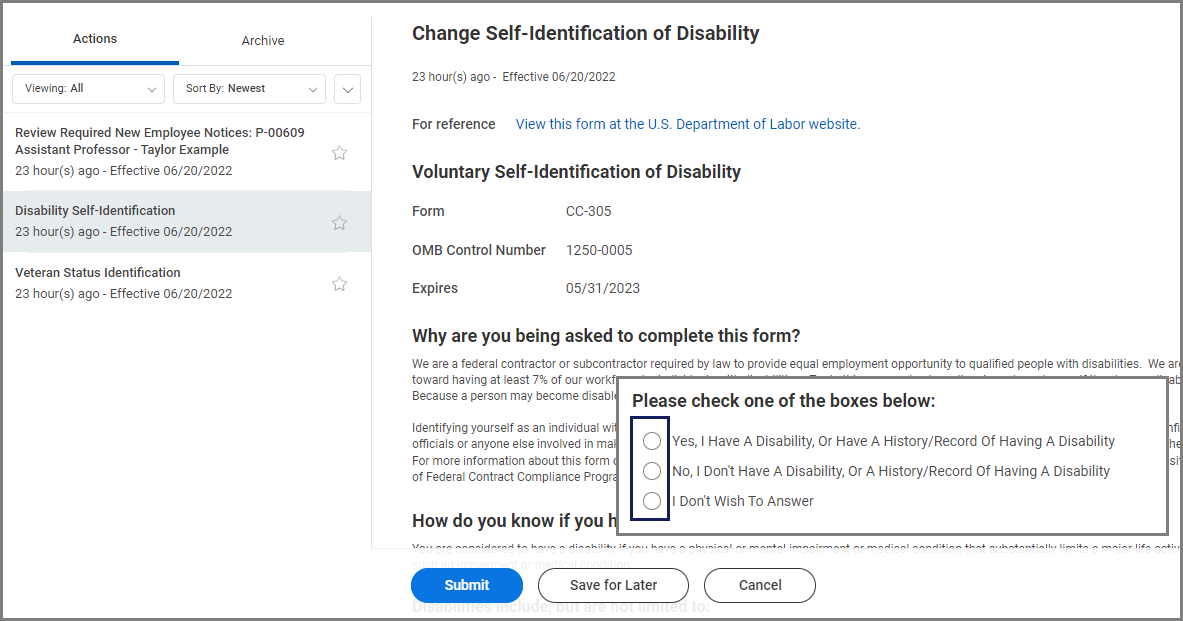Click the 'Please check one of the boxes below' prompt
This screenshot has width=1183, height=621.
tap(783, 401)
